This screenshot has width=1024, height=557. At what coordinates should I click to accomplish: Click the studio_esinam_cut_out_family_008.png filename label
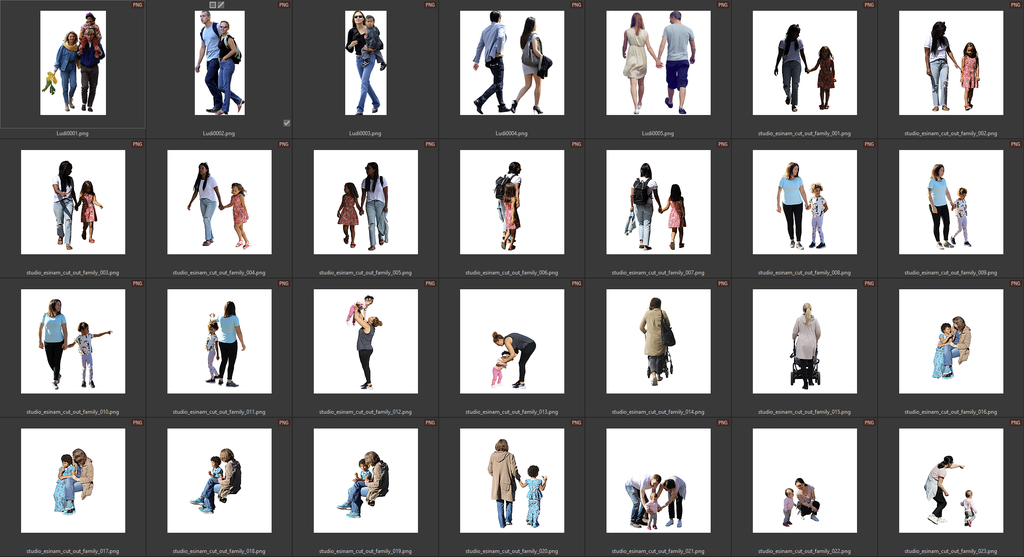coord(805,272)
